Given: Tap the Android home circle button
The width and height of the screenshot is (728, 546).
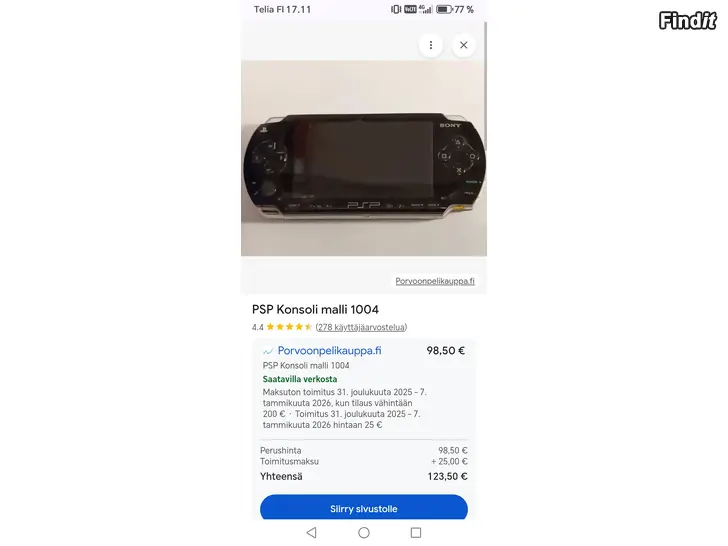Looking at the screenshot, I should [364, 533].
